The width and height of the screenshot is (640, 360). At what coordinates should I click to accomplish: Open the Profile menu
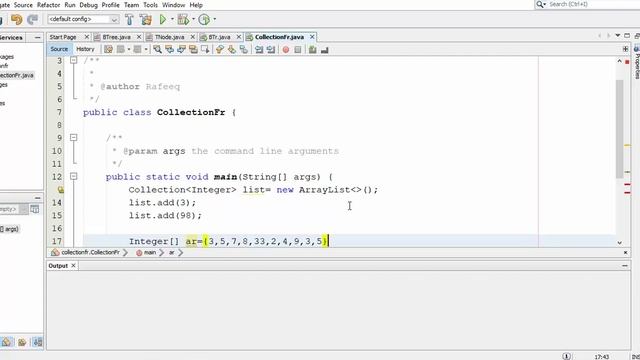110,5
